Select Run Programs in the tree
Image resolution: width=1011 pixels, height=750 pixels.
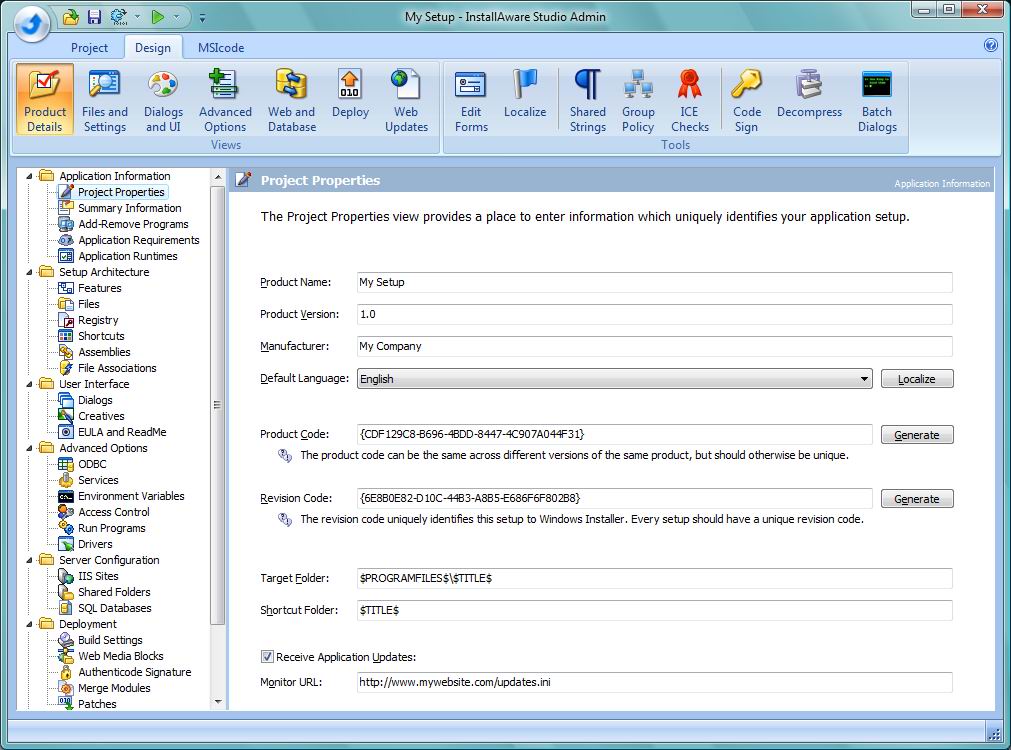click(x=112, y=528)
